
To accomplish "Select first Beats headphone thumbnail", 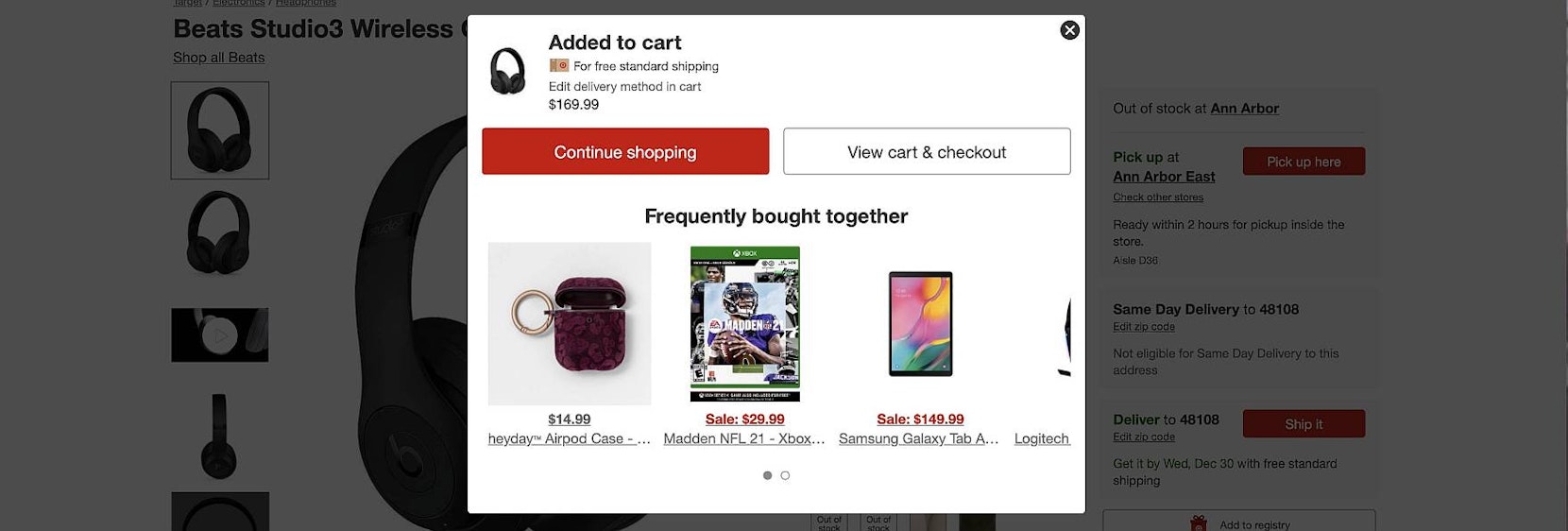I will pyautogui.click(x=220, y=130).
